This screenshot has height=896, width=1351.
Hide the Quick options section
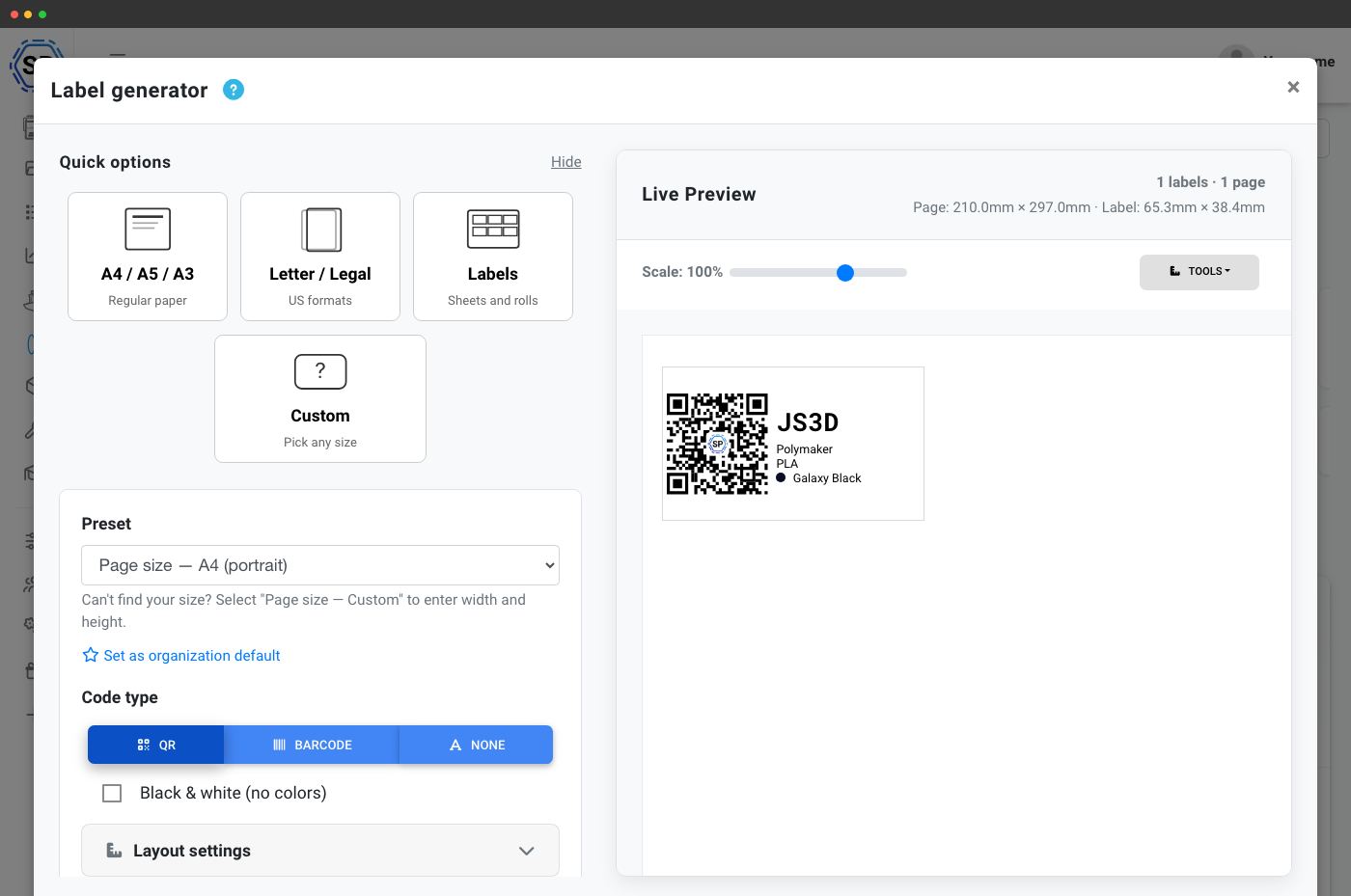click(x=565, y=162)
